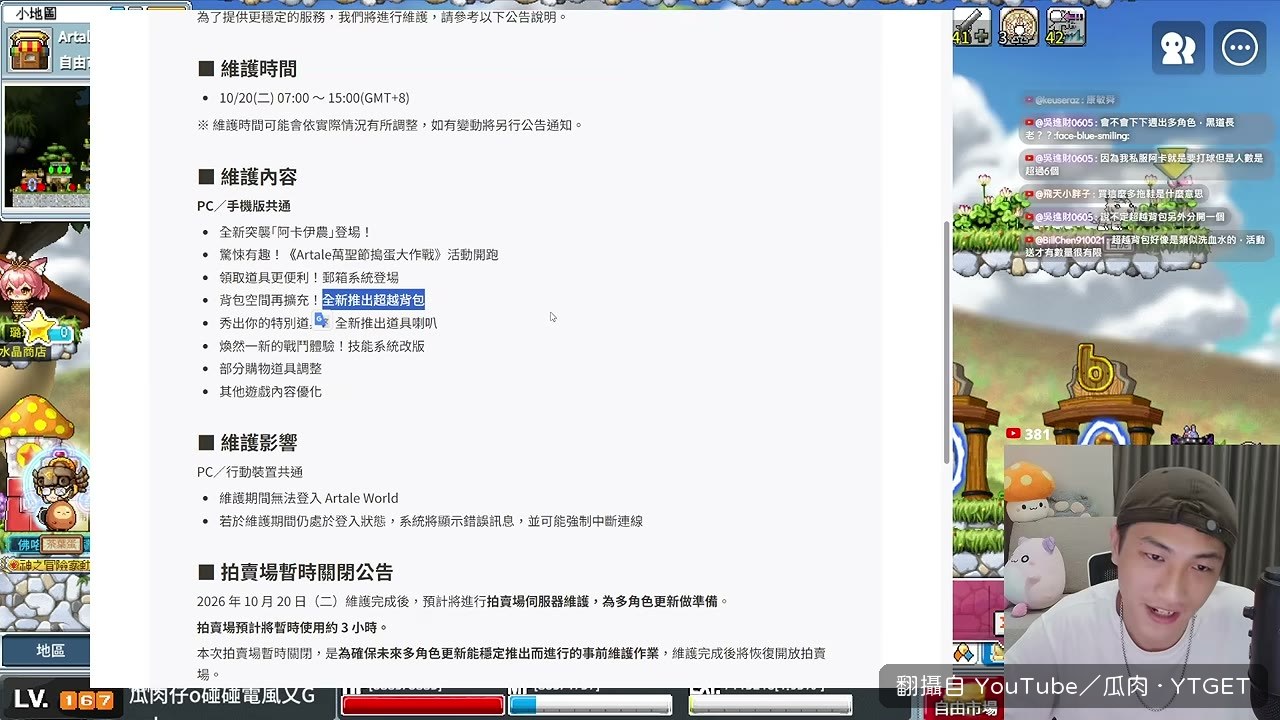Click the webpage vertical scrollbar thumb
The height and width of the screenshot is (720, 1280).
tap(946, 341)
